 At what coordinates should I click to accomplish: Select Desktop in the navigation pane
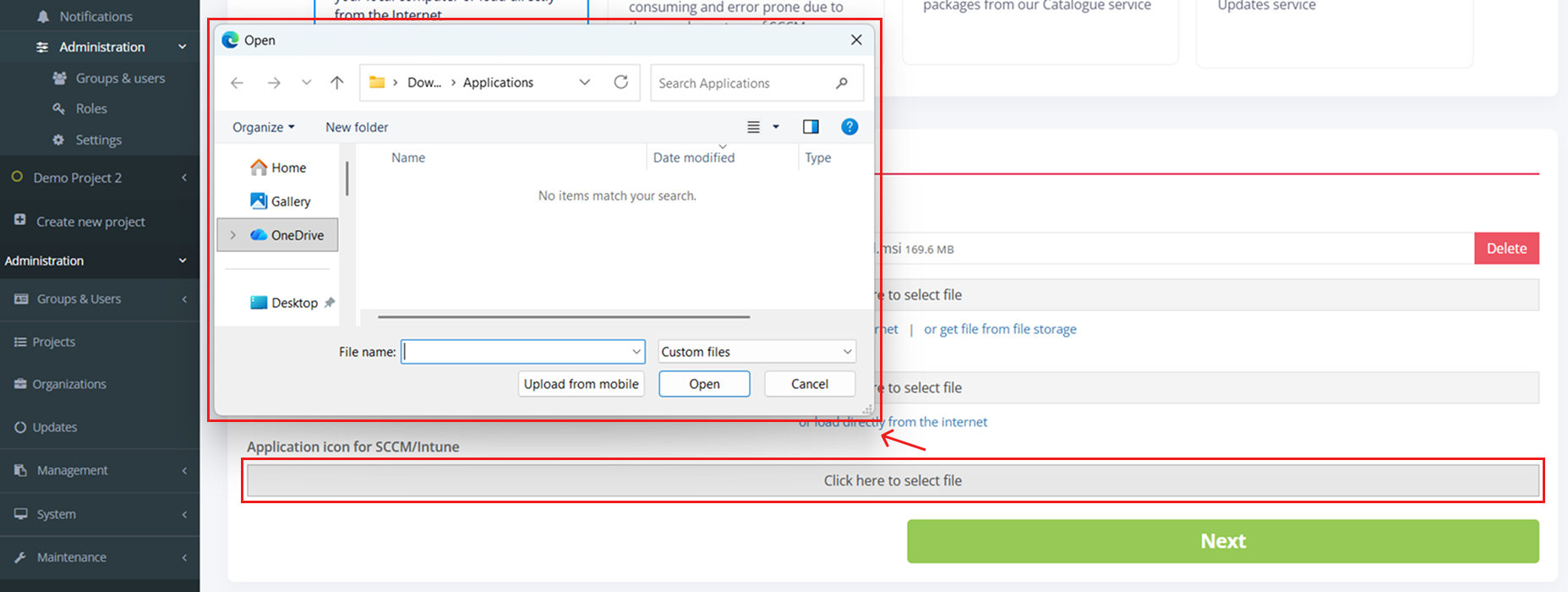(x=293, y=303)
